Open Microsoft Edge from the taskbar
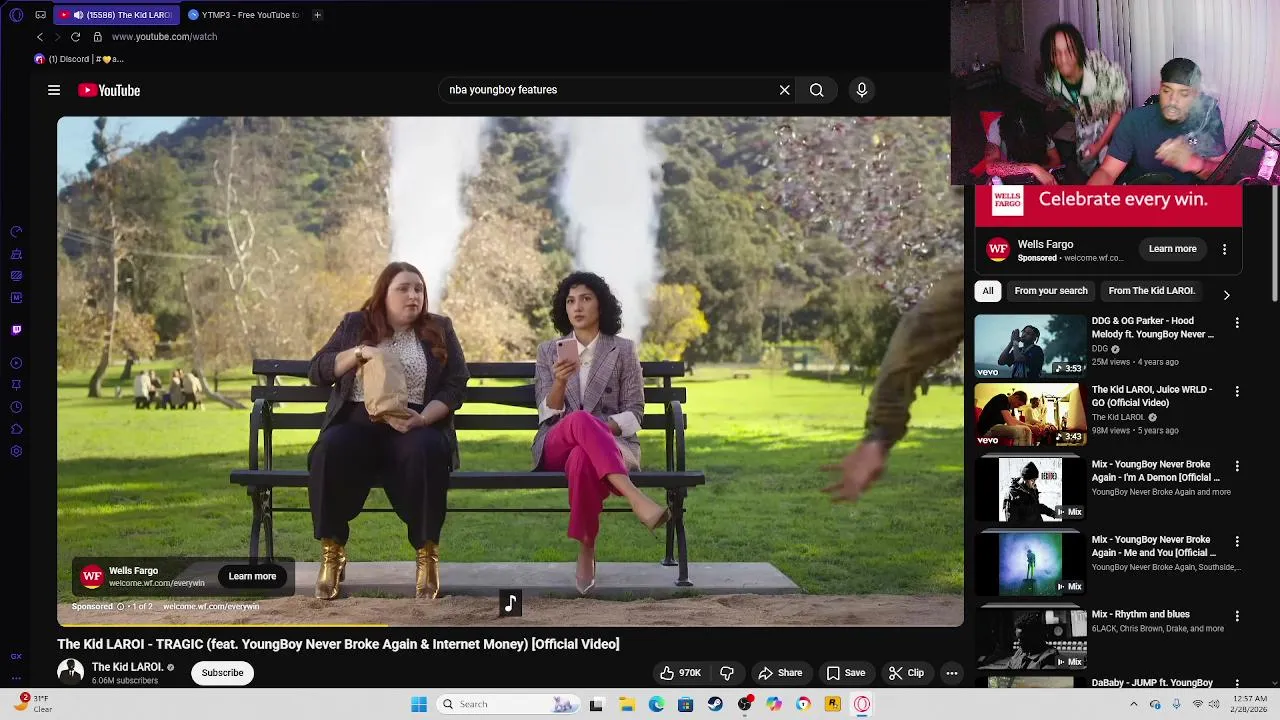The width and height of the screenshot is (1280, 720). pyautogui.click(x=656, y=705)
